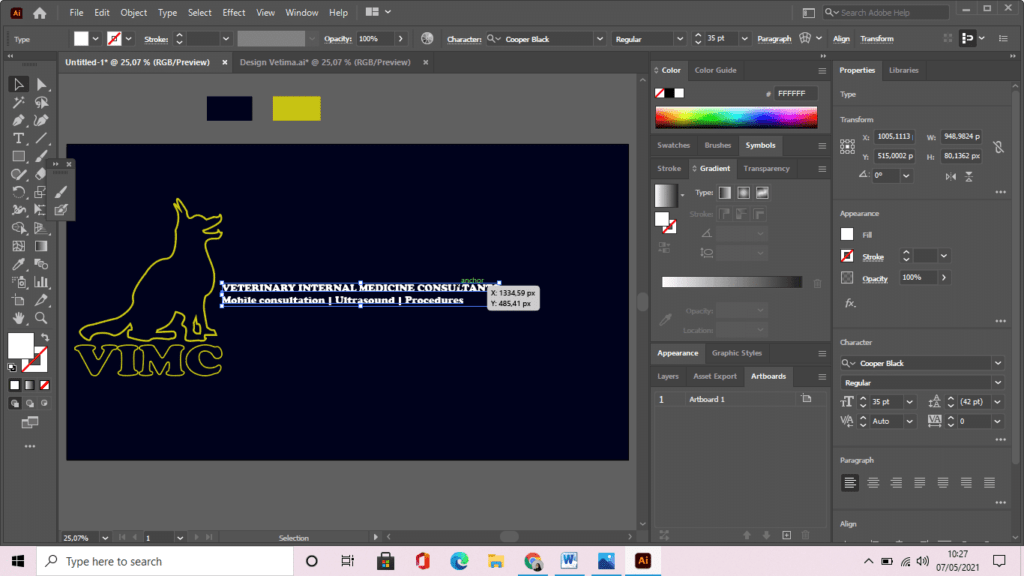Click the Stroke link in Appearance section
Screen dimensions: 1024x576
click(872, 257)
